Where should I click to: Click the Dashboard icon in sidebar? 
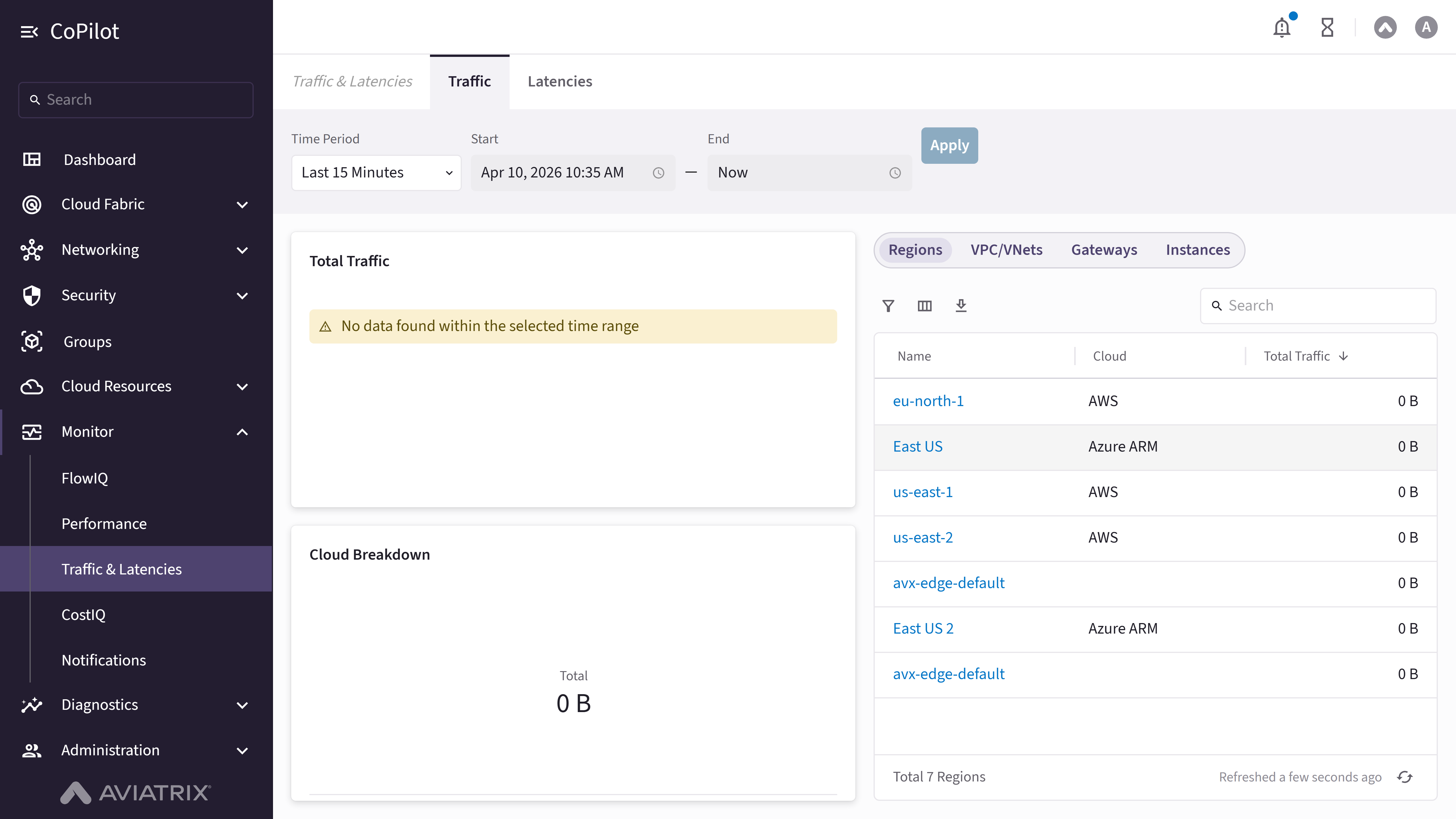[32, 159]
